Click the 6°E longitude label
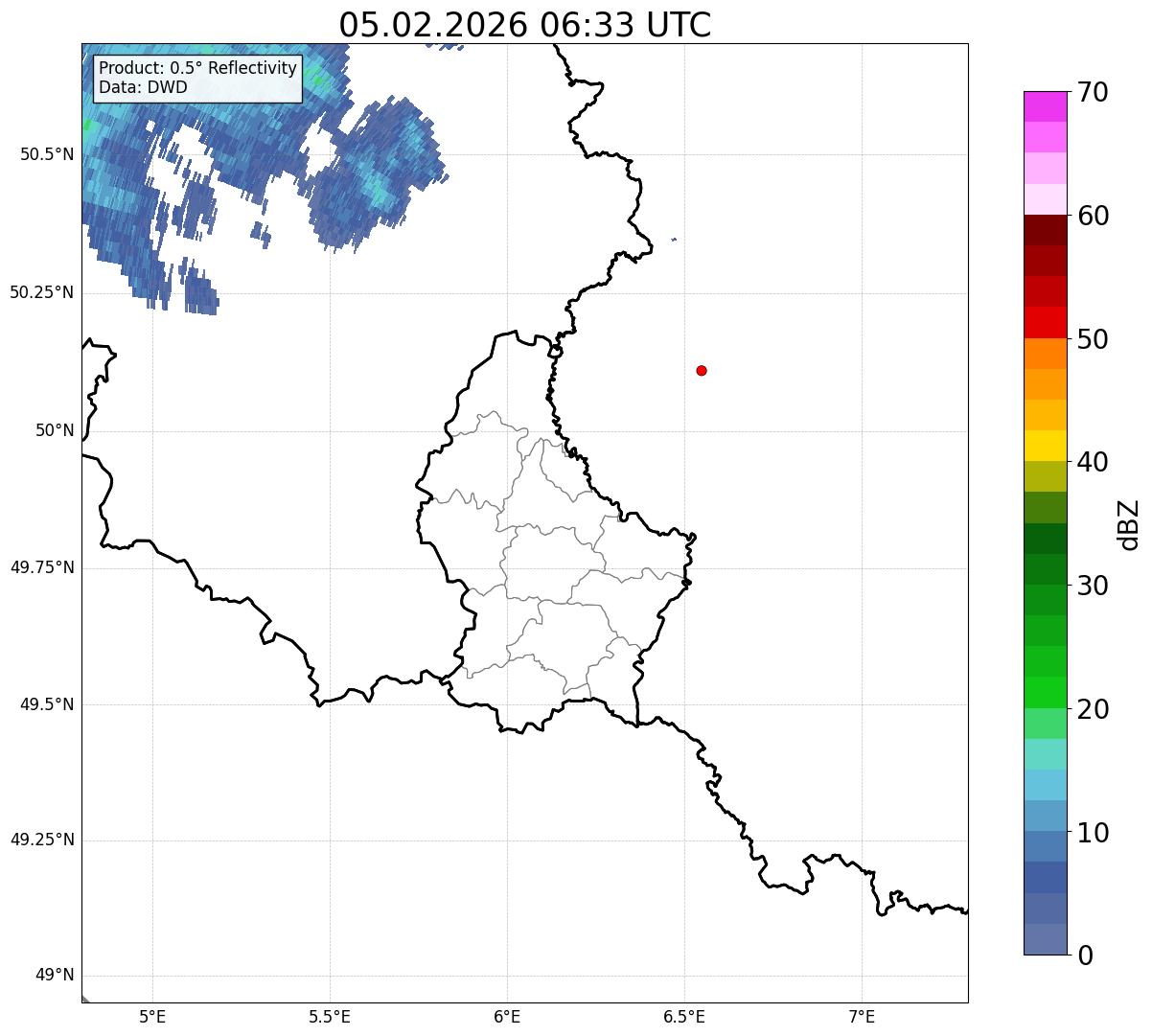 507,1017
